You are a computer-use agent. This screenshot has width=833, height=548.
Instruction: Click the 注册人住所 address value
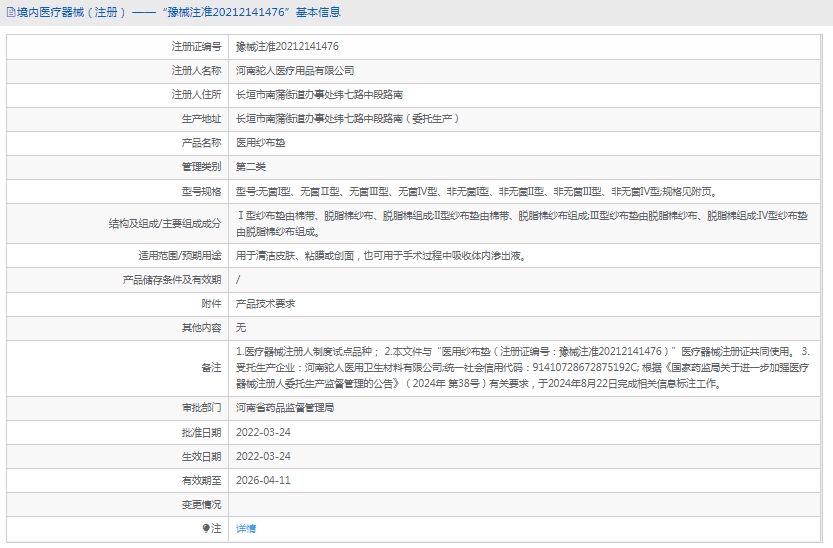319,95
